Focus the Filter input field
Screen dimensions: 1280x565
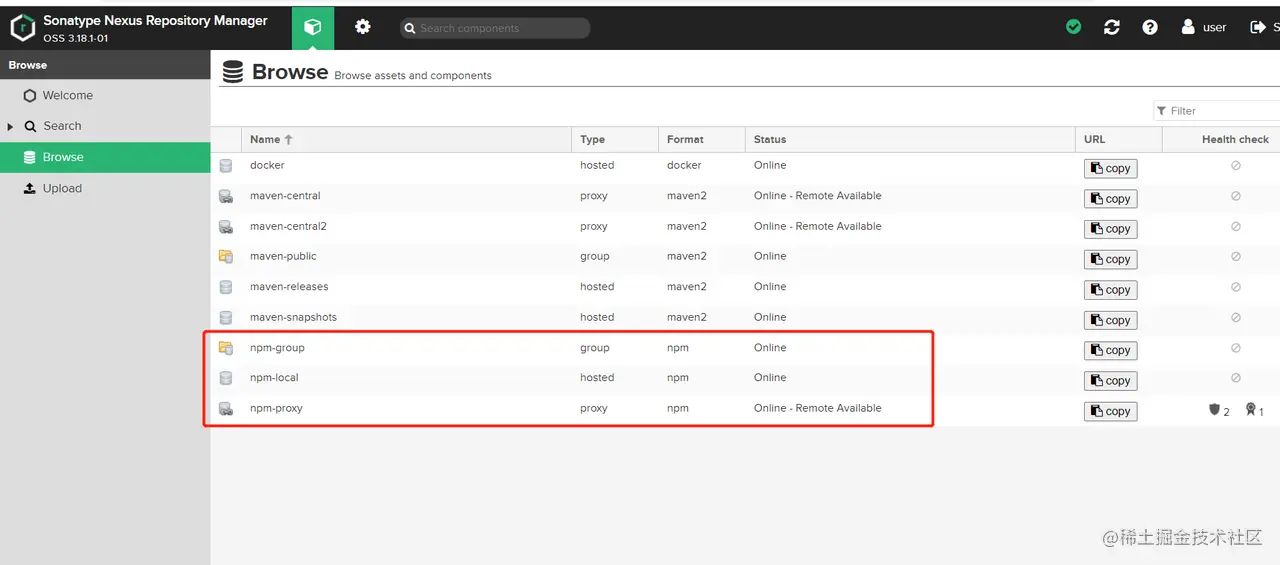click(x=1217, y=111)
